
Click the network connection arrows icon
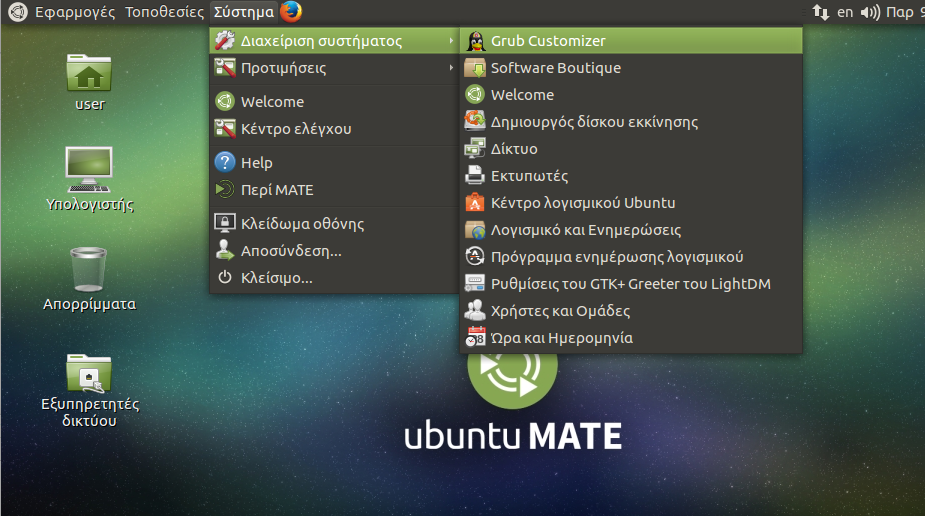click(x=820, y=13)
